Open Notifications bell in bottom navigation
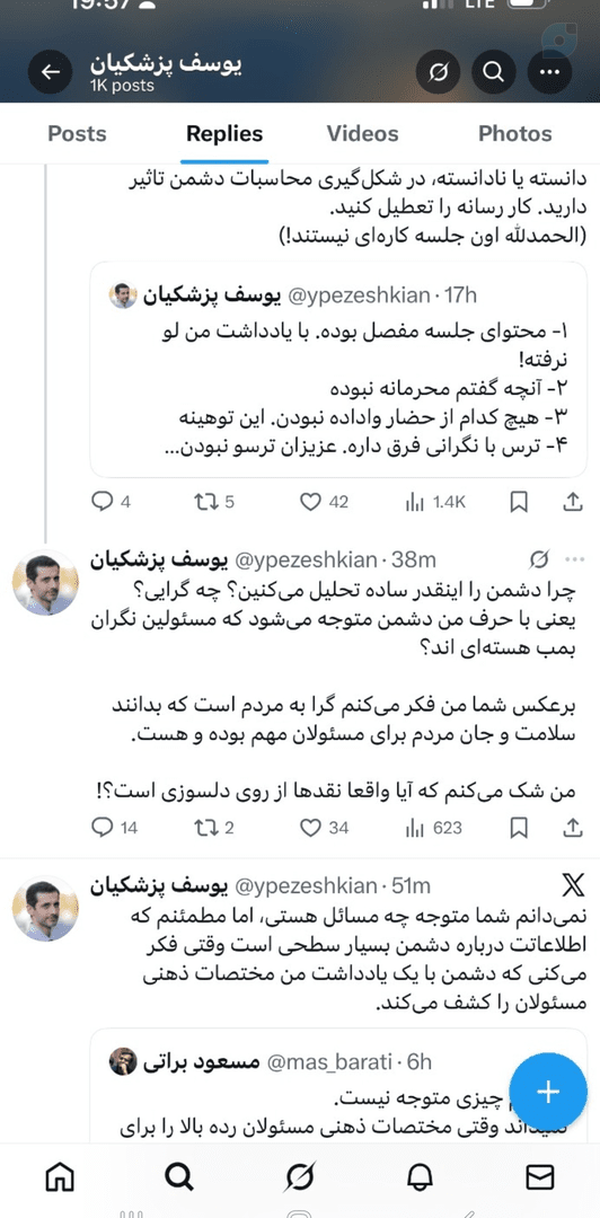 (419, 1178)
